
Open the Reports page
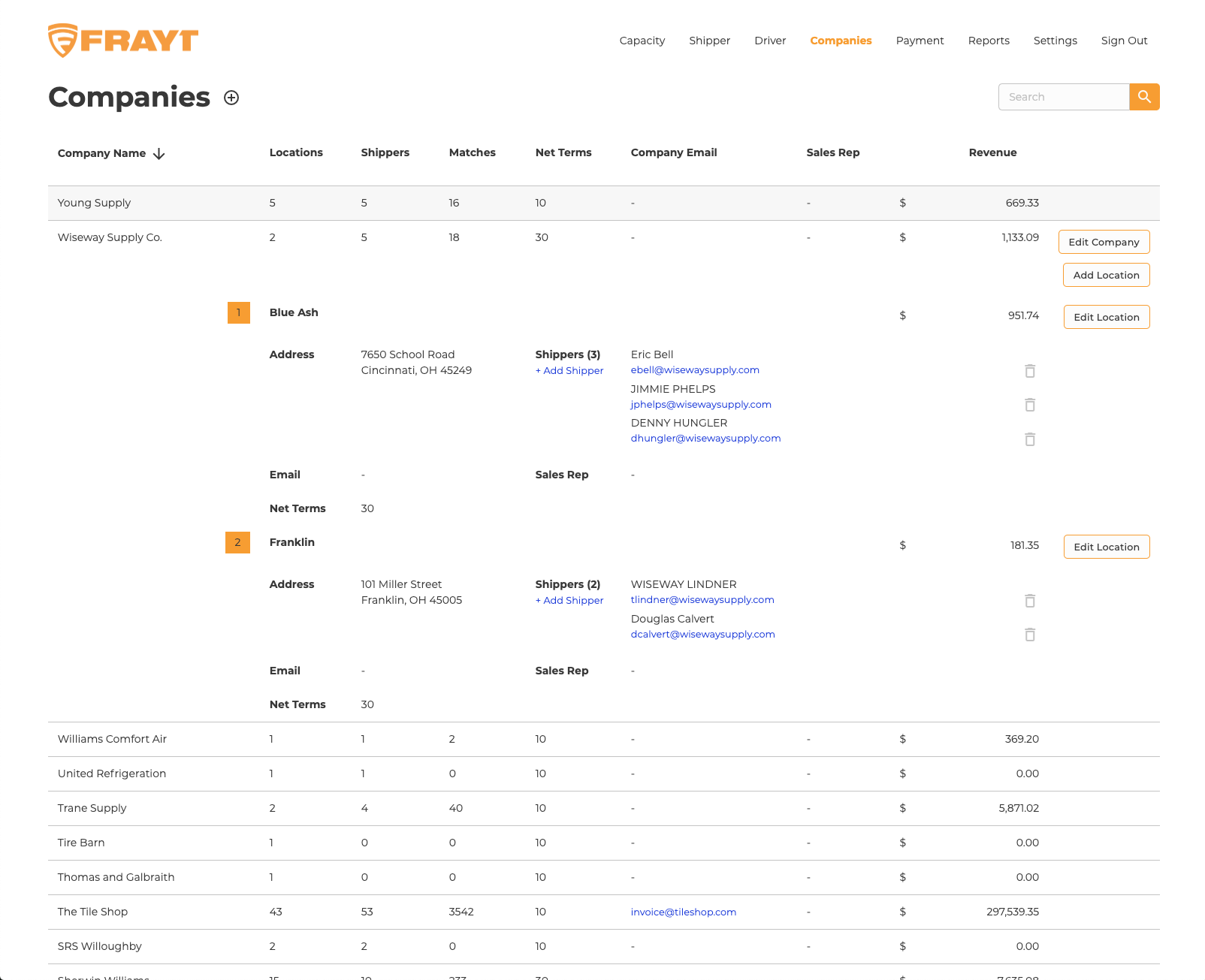(989, 41)
